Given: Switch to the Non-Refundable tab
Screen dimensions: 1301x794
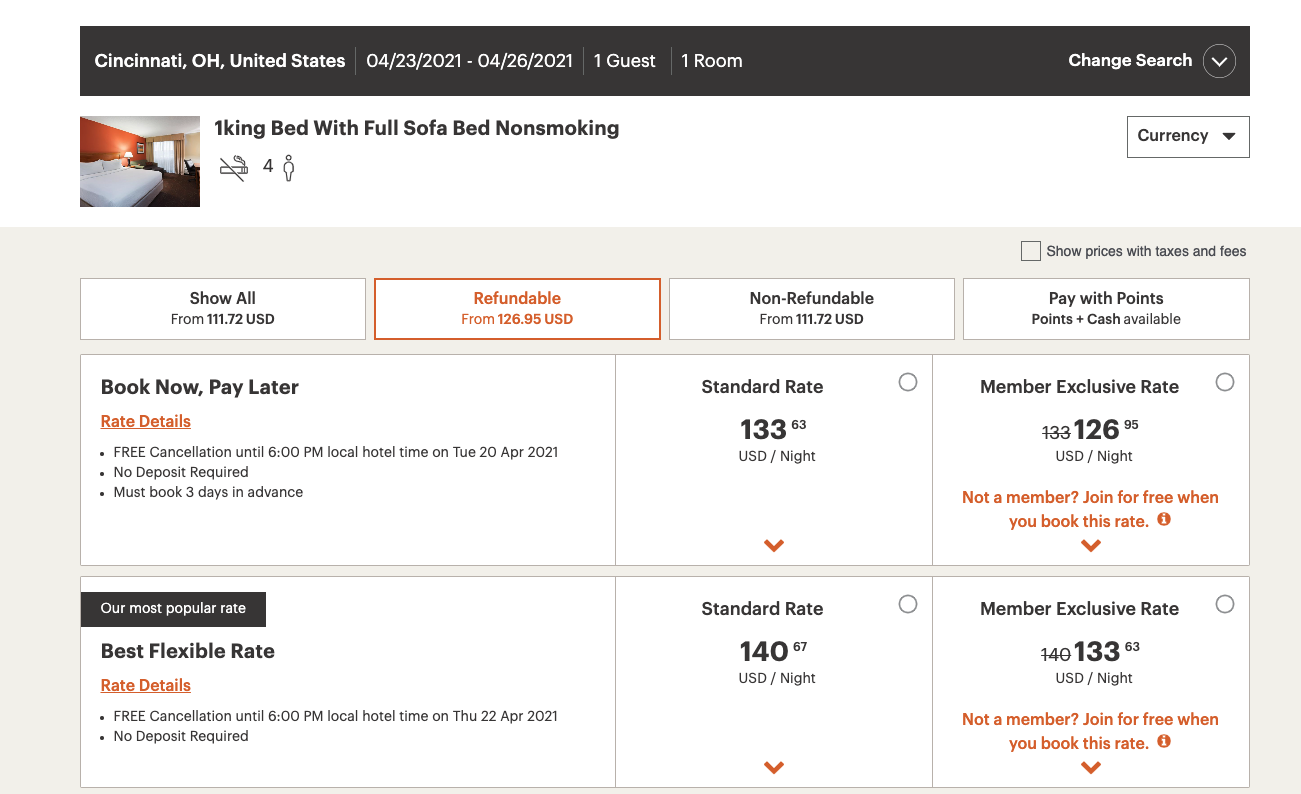Looking at the screenshot, I should (x=812, y=309).
